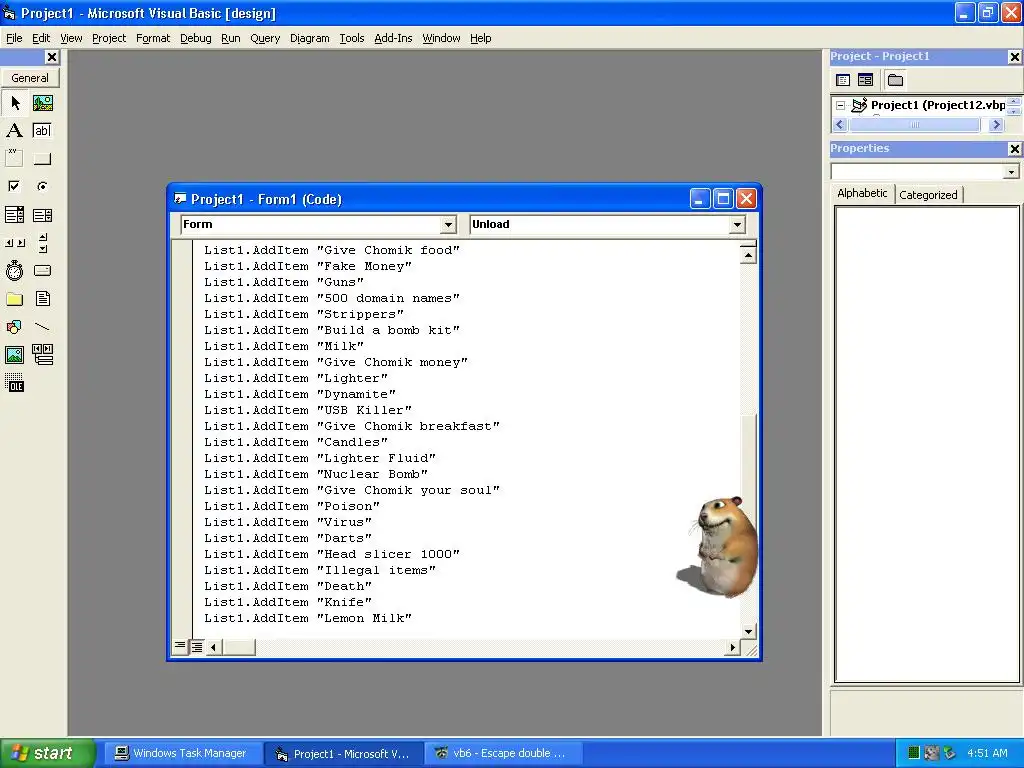
Task: Select the HScrollBar control tool
Action: (14, 243)
